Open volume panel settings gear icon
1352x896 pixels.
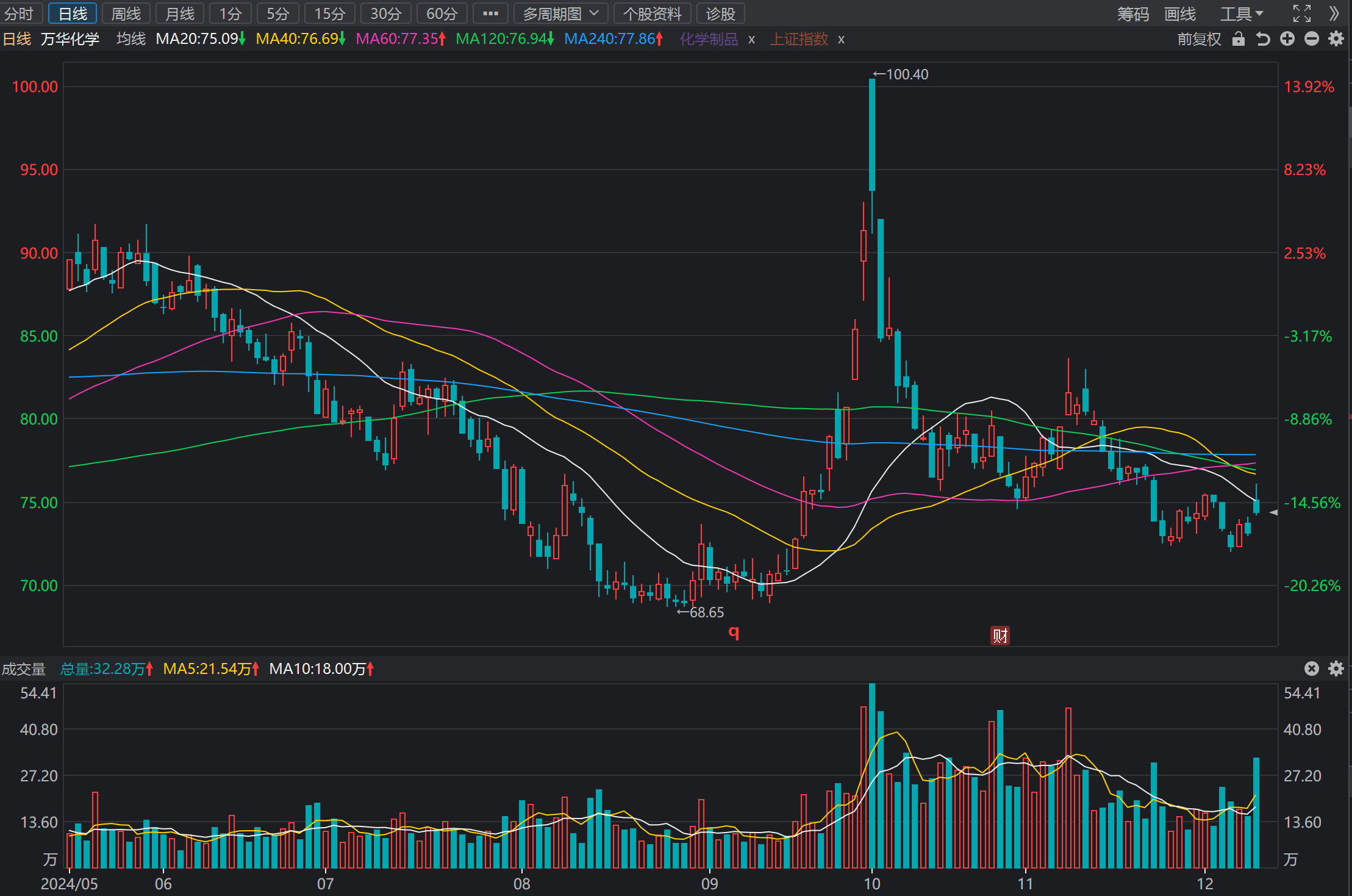coord(1336,668)
